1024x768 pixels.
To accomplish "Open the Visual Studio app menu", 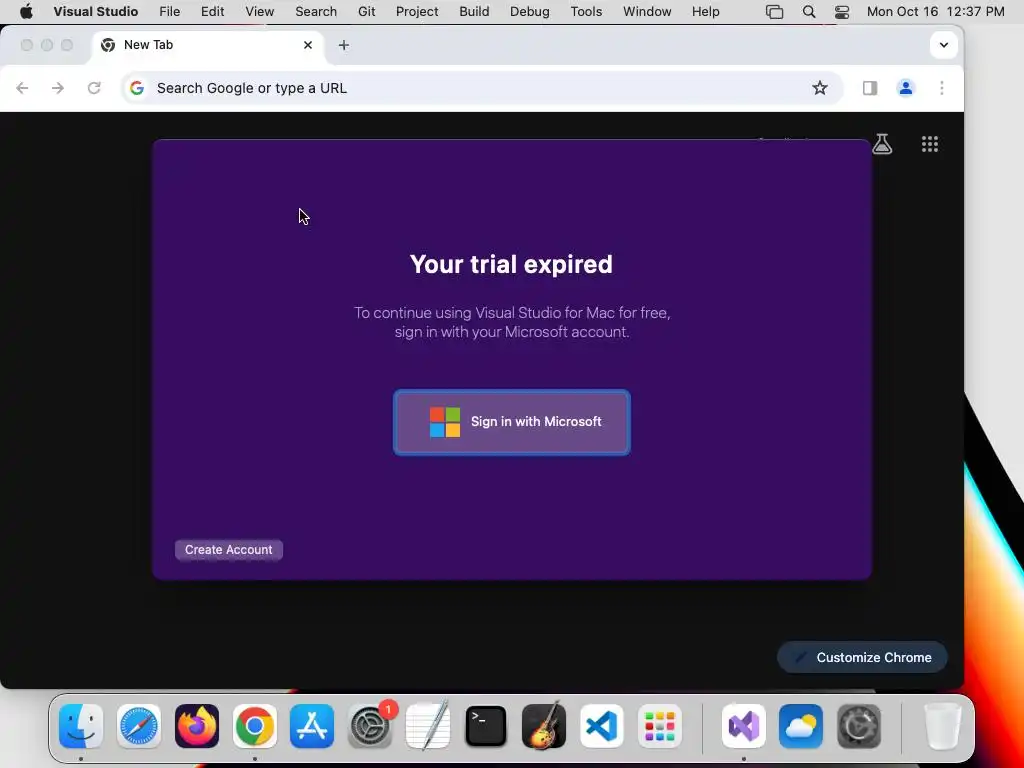I will point(96,12).
